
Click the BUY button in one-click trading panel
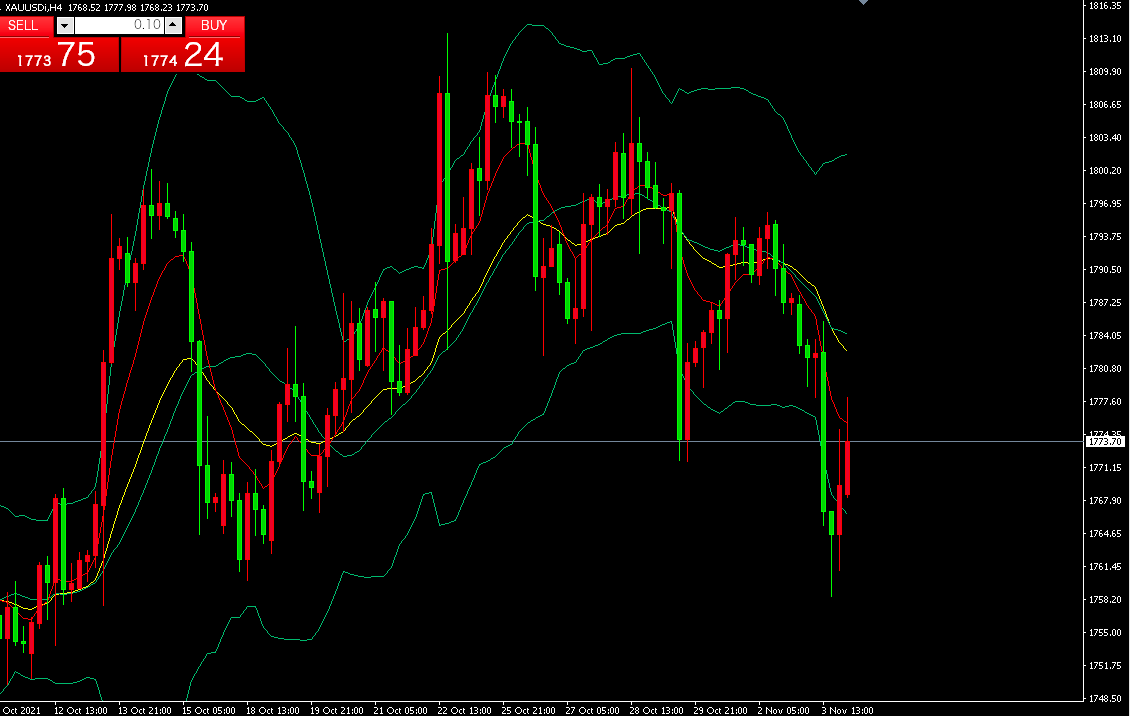pos(214,25)
